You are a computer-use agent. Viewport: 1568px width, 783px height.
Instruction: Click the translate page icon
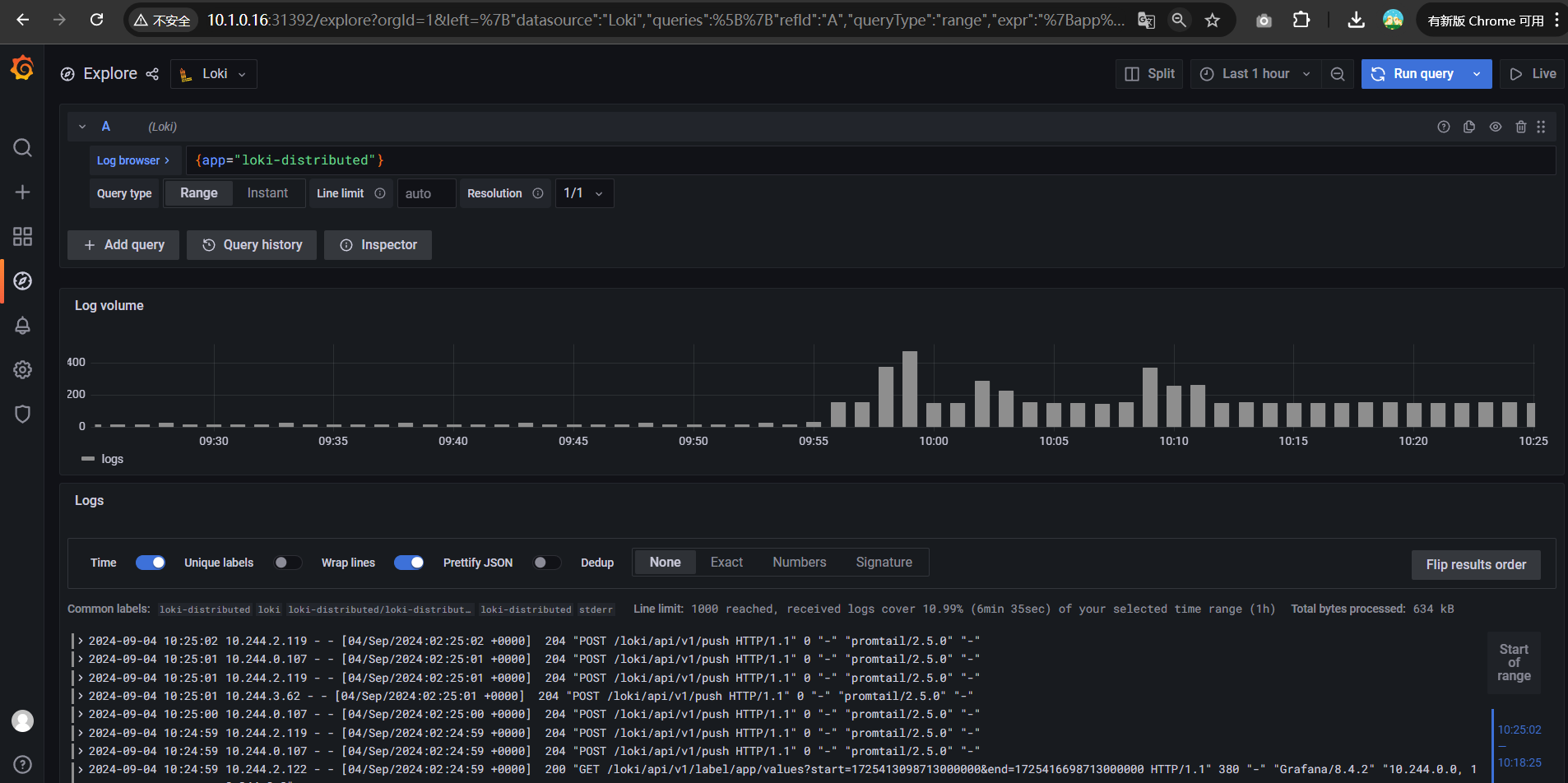(1146, 21)
